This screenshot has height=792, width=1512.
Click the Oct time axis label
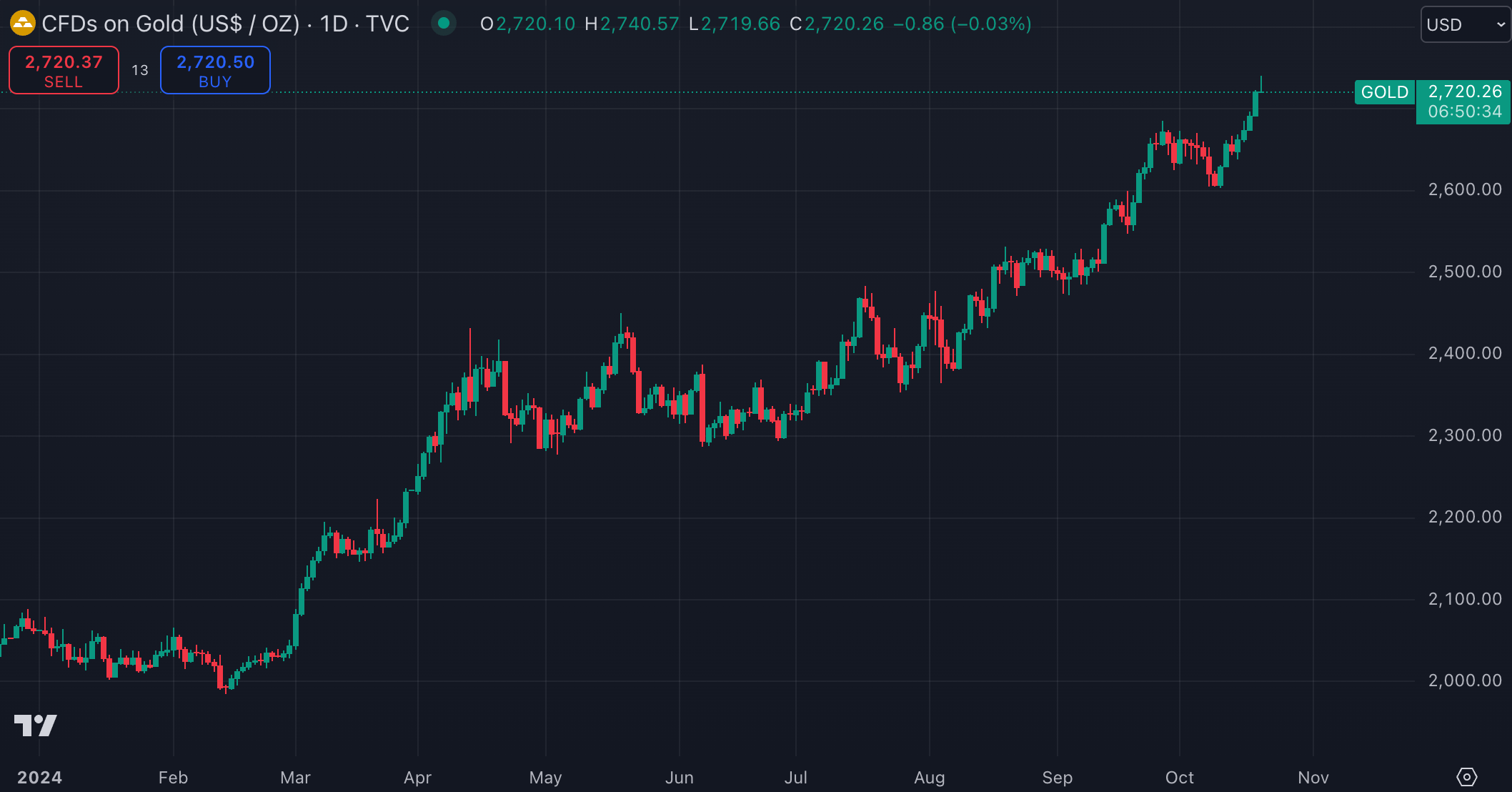click(1179, 778)
